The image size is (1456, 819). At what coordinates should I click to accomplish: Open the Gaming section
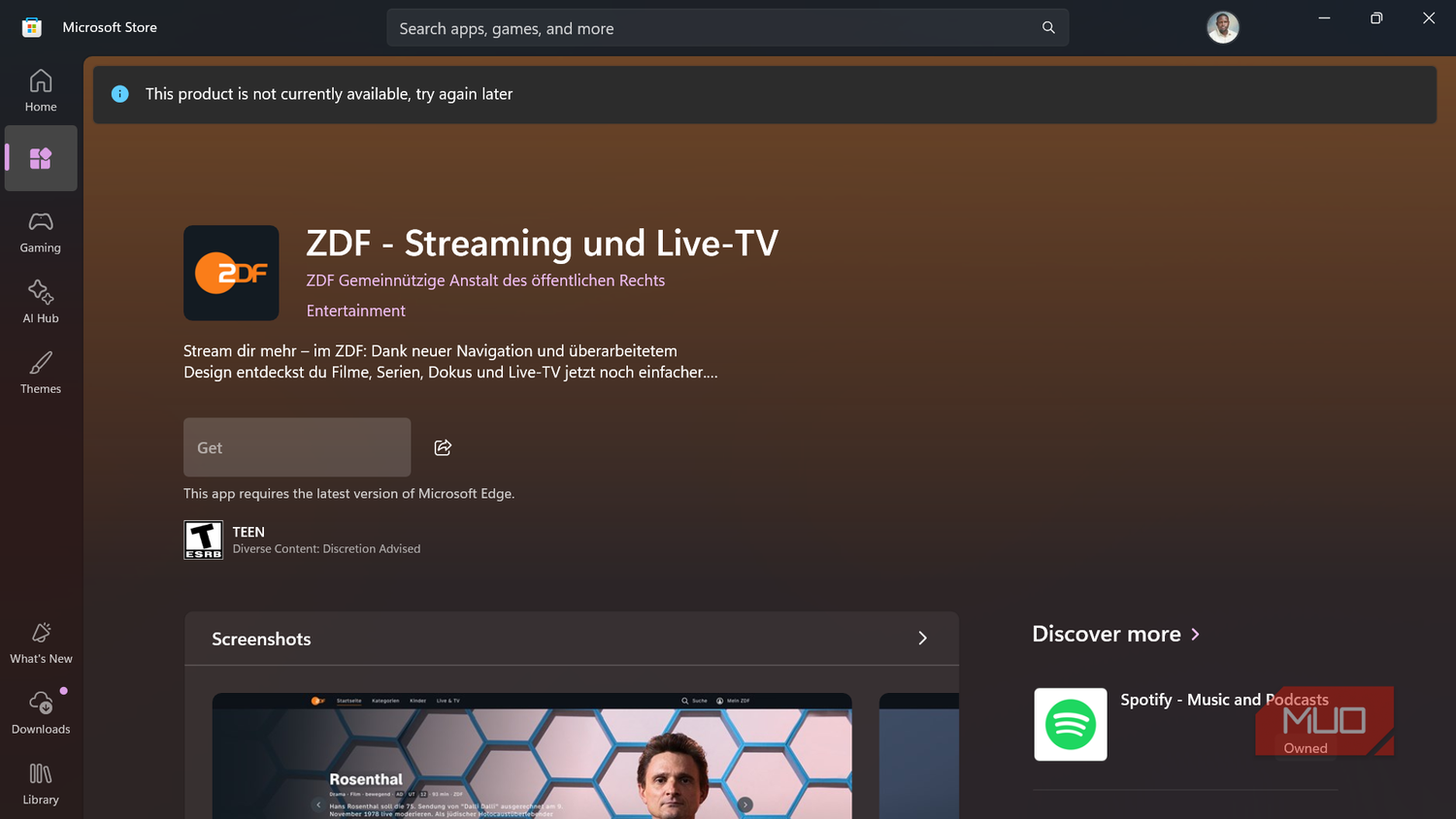click(x=41, y=233)
